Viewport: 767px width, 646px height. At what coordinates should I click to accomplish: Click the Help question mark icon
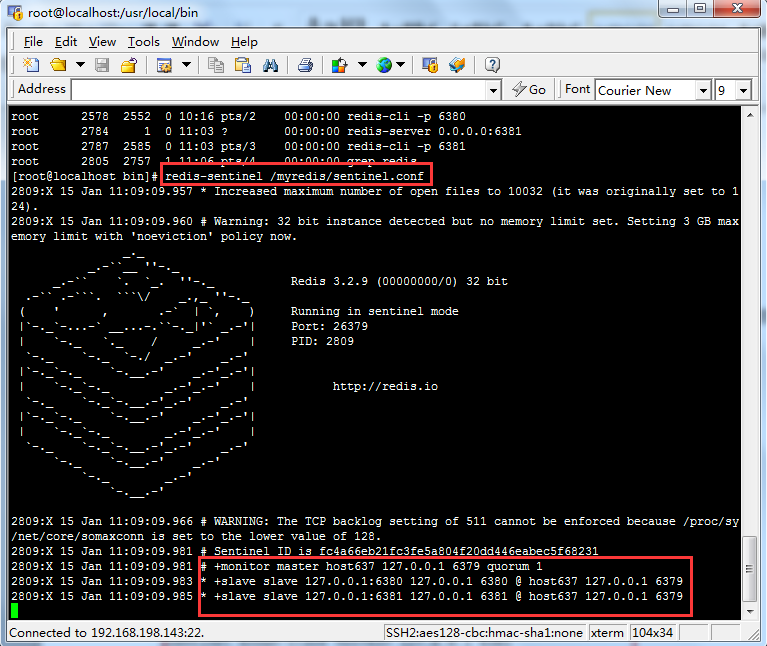point(492,65)
